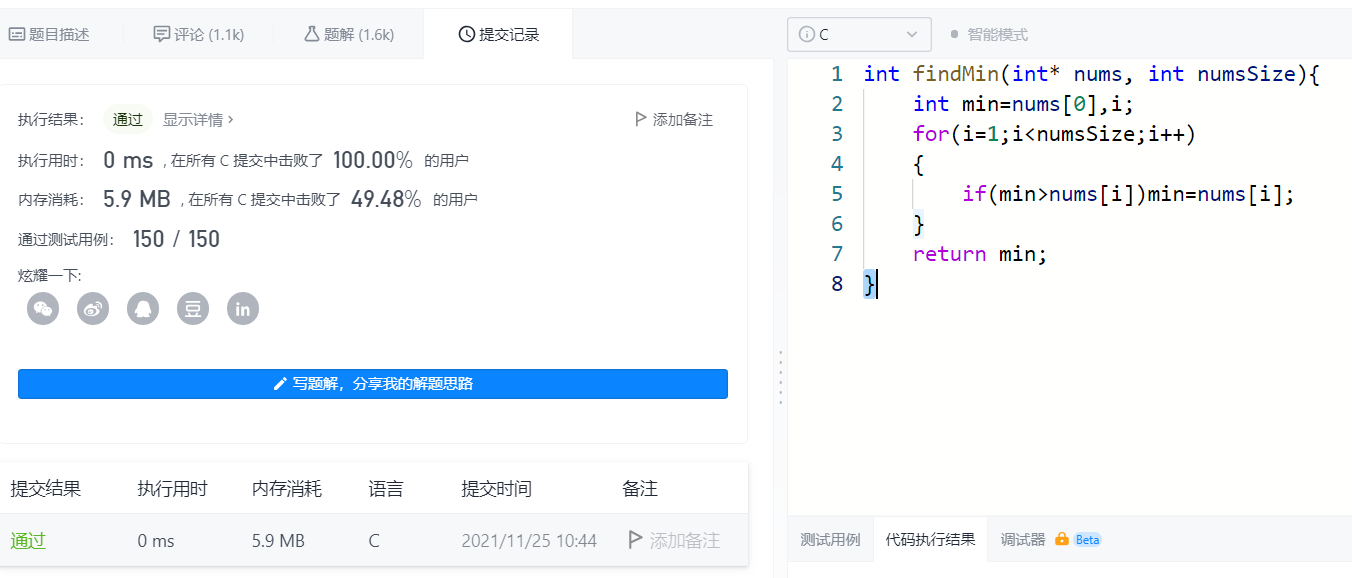Screen dimensions: 1352x578
Task: Expand 显示详情 result details
Action: tap(198, 119)
